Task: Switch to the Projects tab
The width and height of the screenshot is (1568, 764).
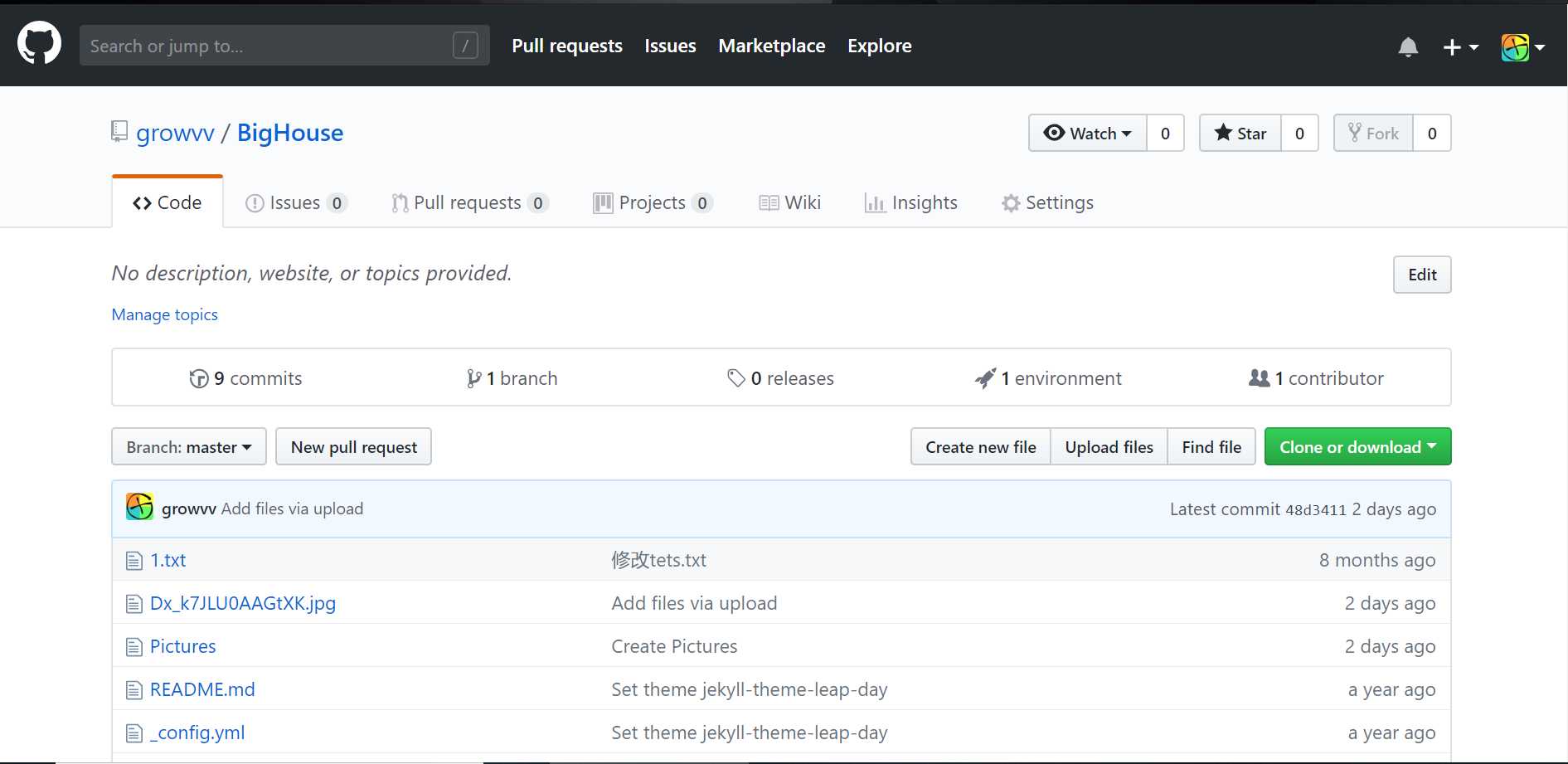Action: coord(653,202)
